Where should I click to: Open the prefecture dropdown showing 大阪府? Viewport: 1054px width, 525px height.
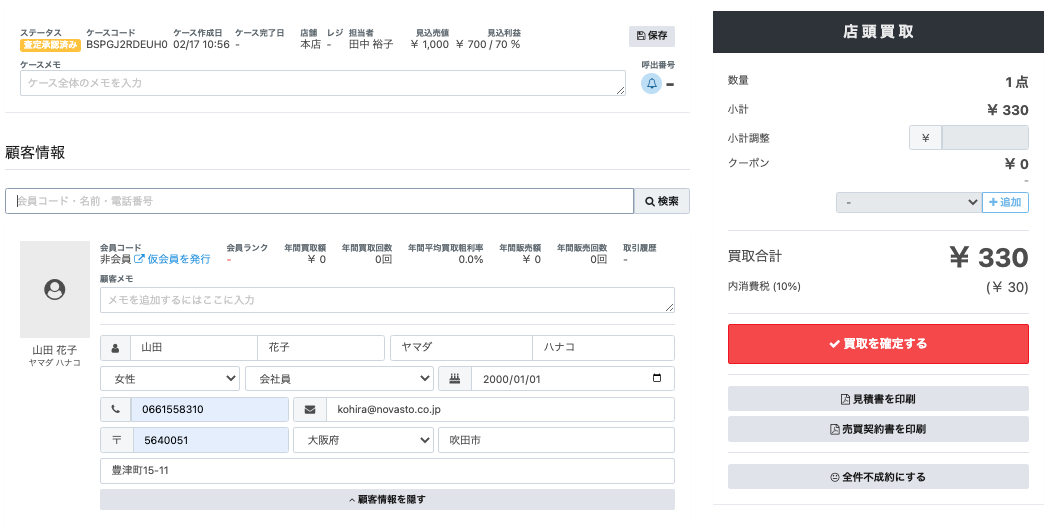point(363,440)
